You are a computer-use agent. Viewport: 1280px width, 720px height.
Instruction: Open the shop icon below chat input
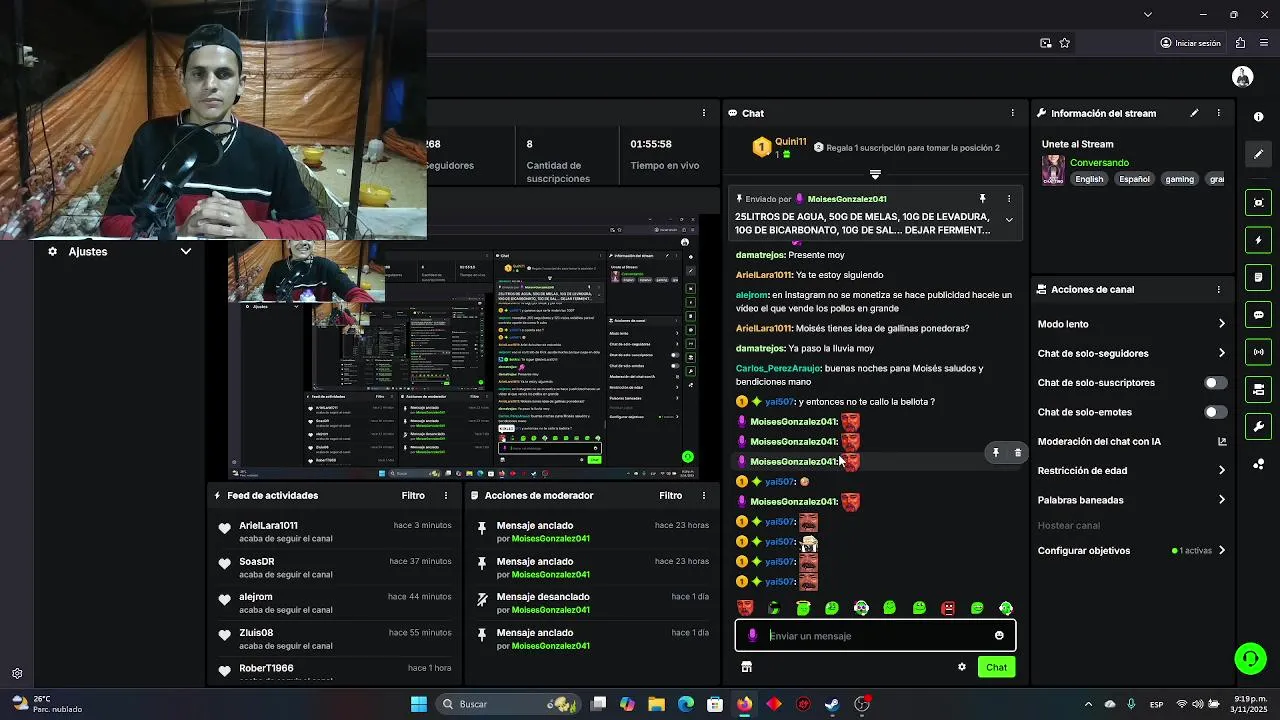click(x=746, y=667)
